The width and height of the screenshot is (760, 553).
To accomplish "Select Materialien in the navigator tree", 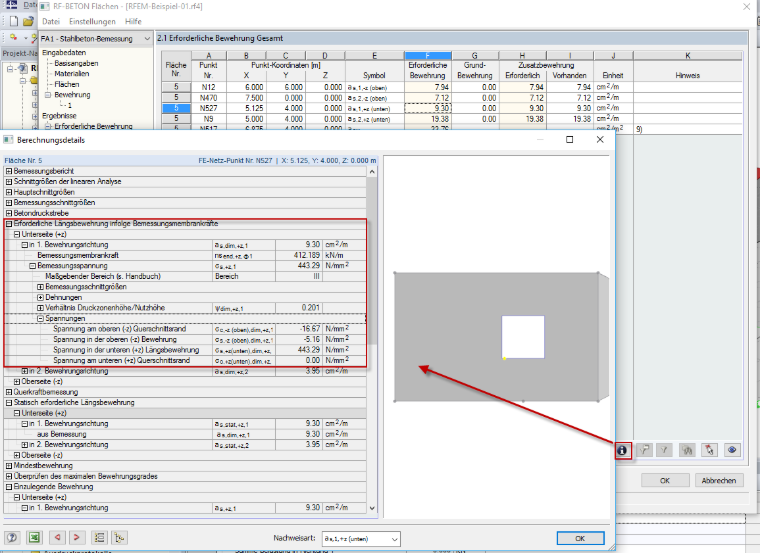I will [72, 74].
